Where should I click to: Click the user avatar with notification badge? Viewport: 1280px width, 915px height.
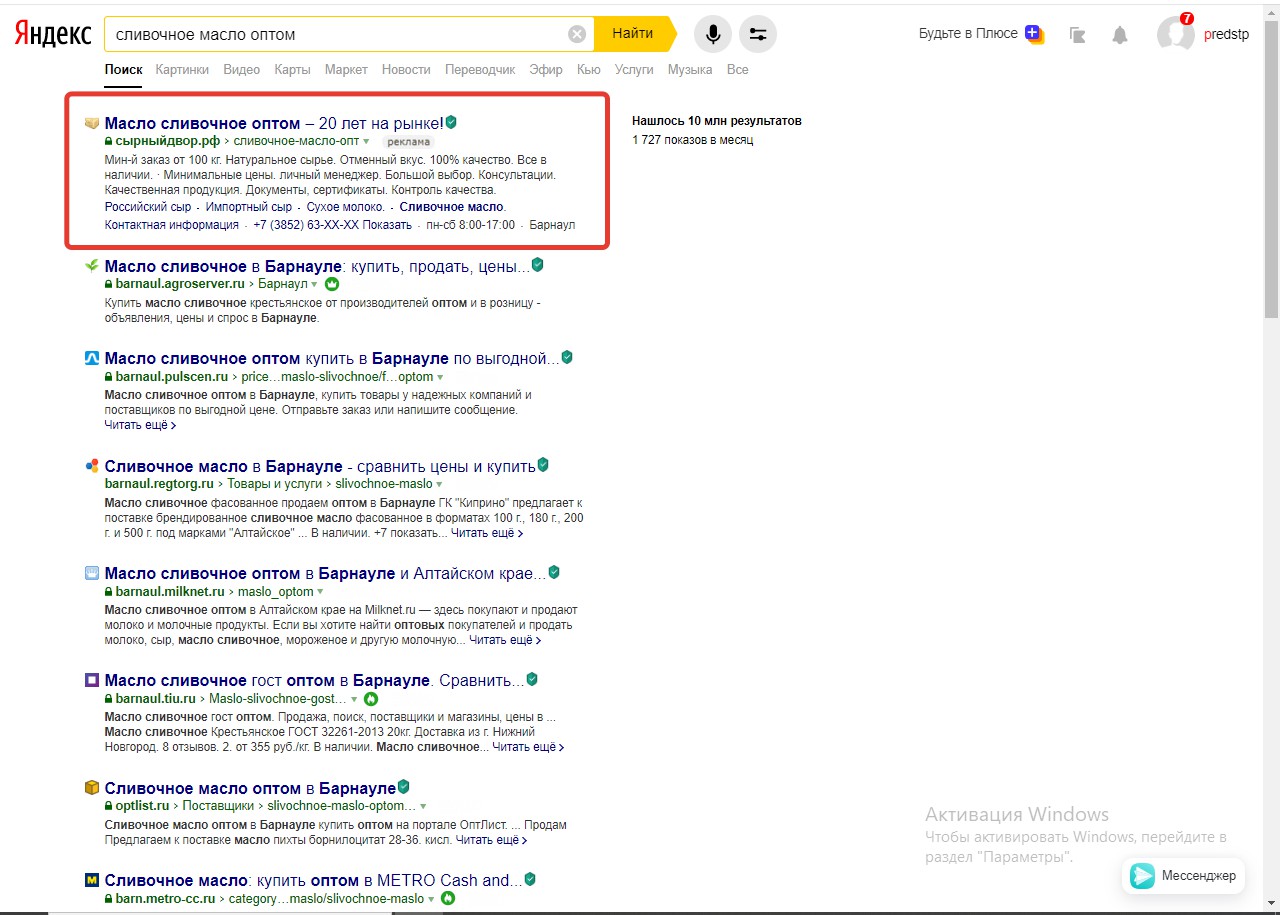pos(1176,34)
